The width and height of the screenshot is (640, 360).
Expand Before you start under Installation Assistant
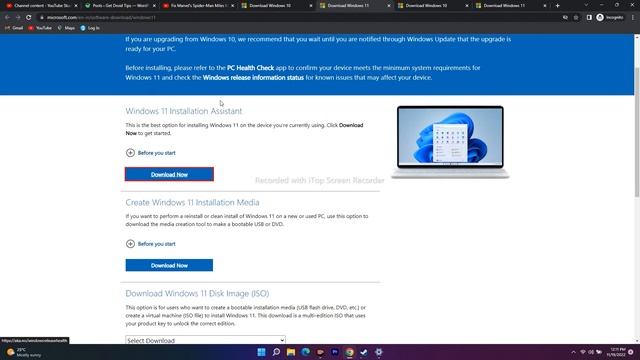tap(151, 153)
